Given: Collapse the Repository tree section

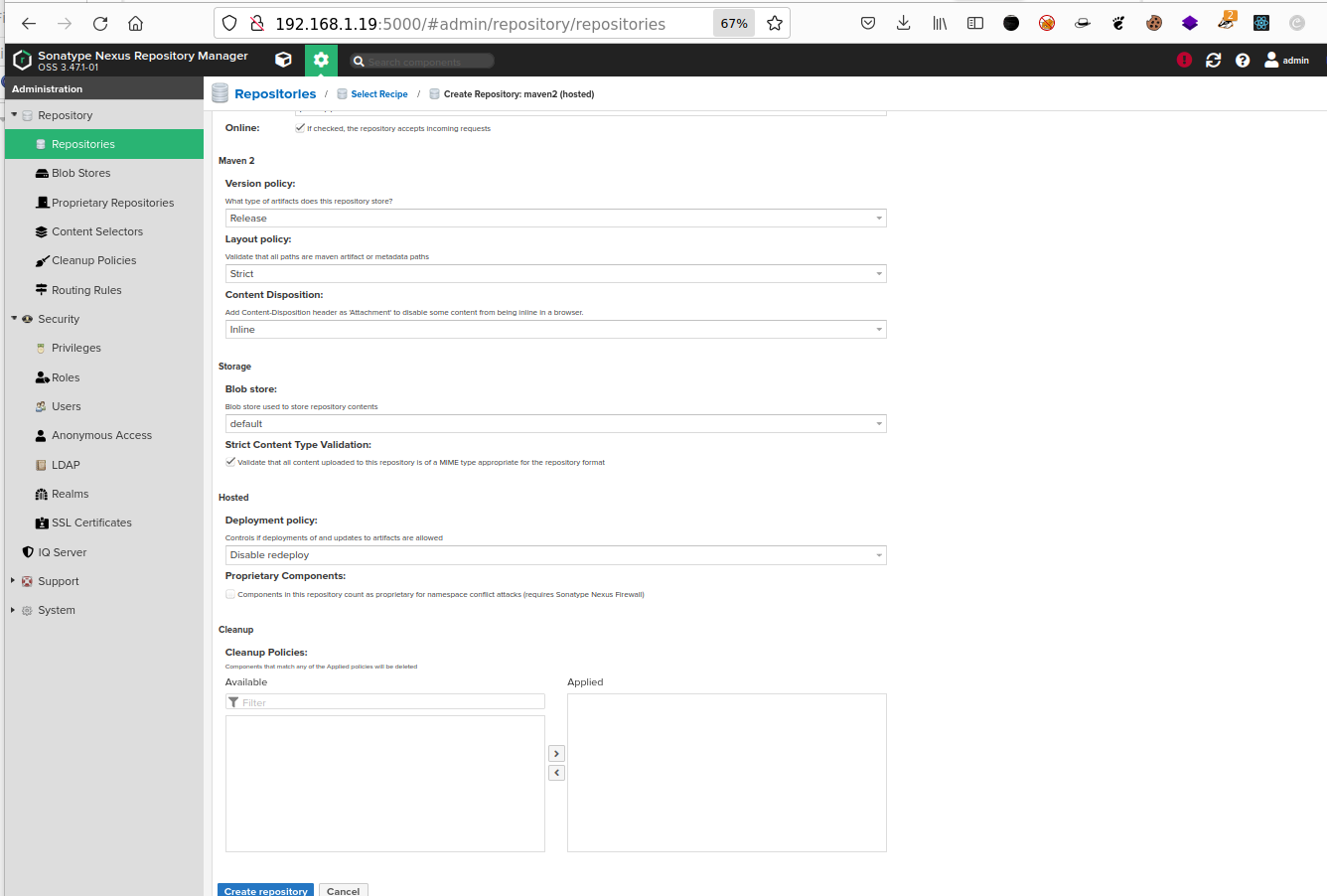Looking at the screenshot, I should click(14, 115).
